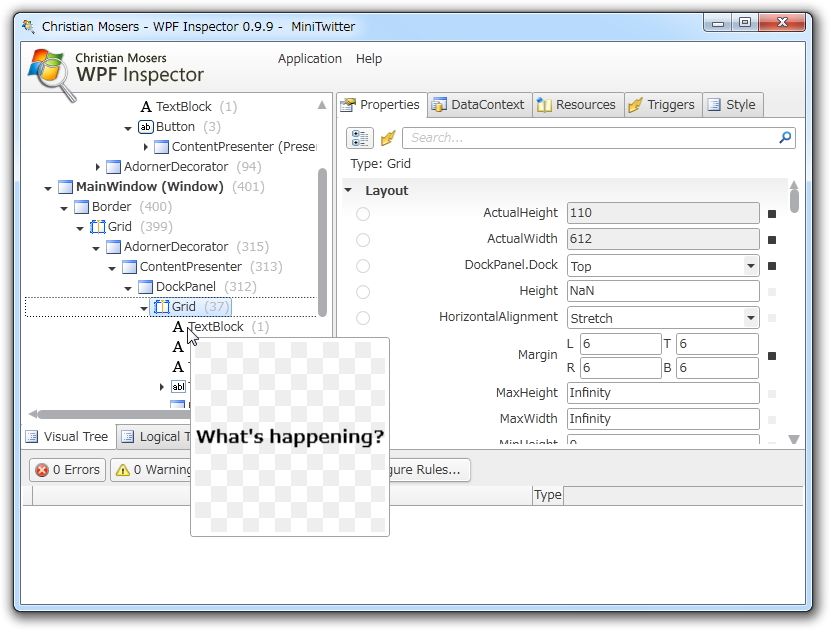The width and height of the screenshot is (830, 631).
Task: Switch to the Resources tab
Action: pyautogui.click(x=578, y=105)
